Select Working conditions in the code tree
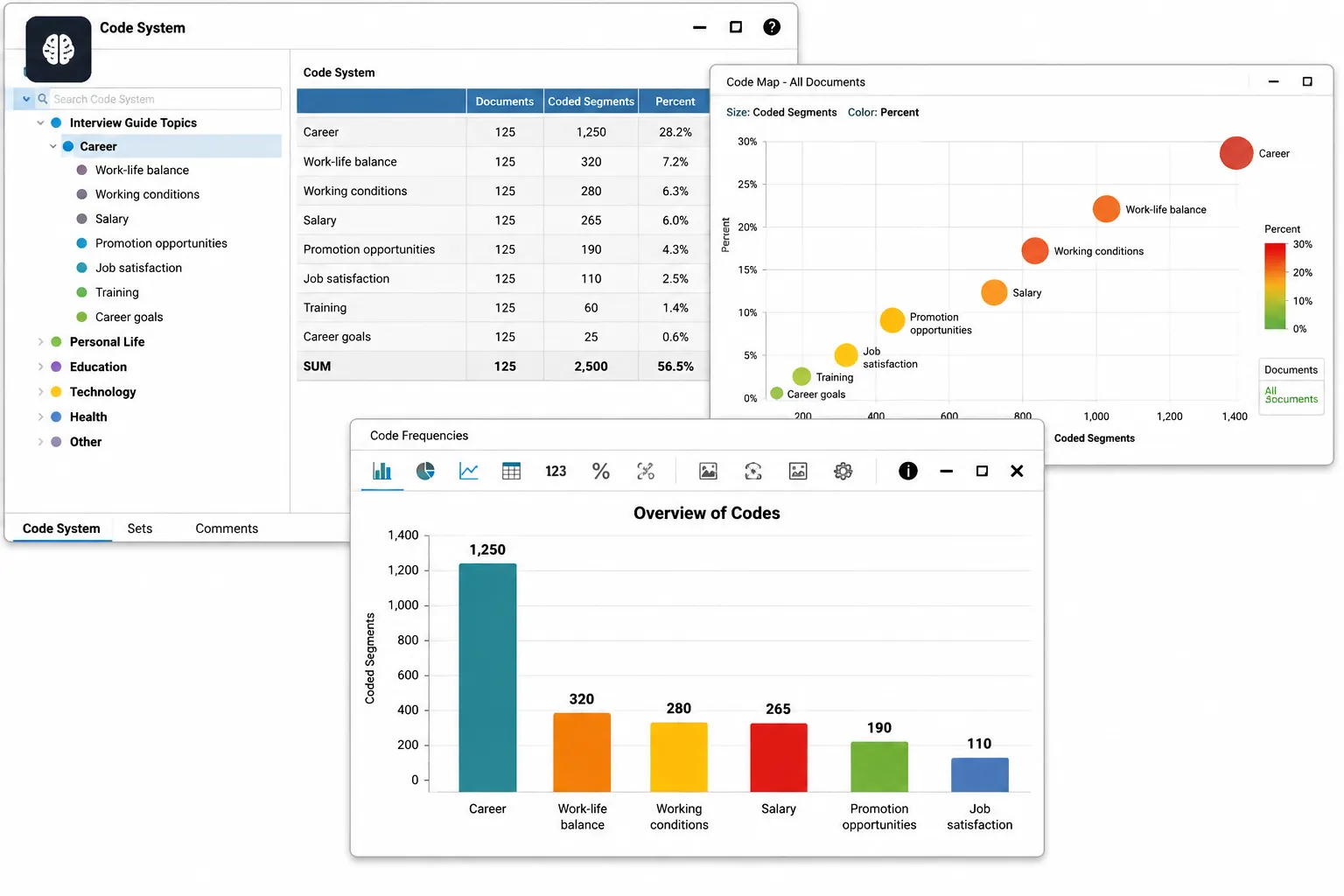Image resolution: width=1344 pixels, height=896 pixels. click(147, 194)
